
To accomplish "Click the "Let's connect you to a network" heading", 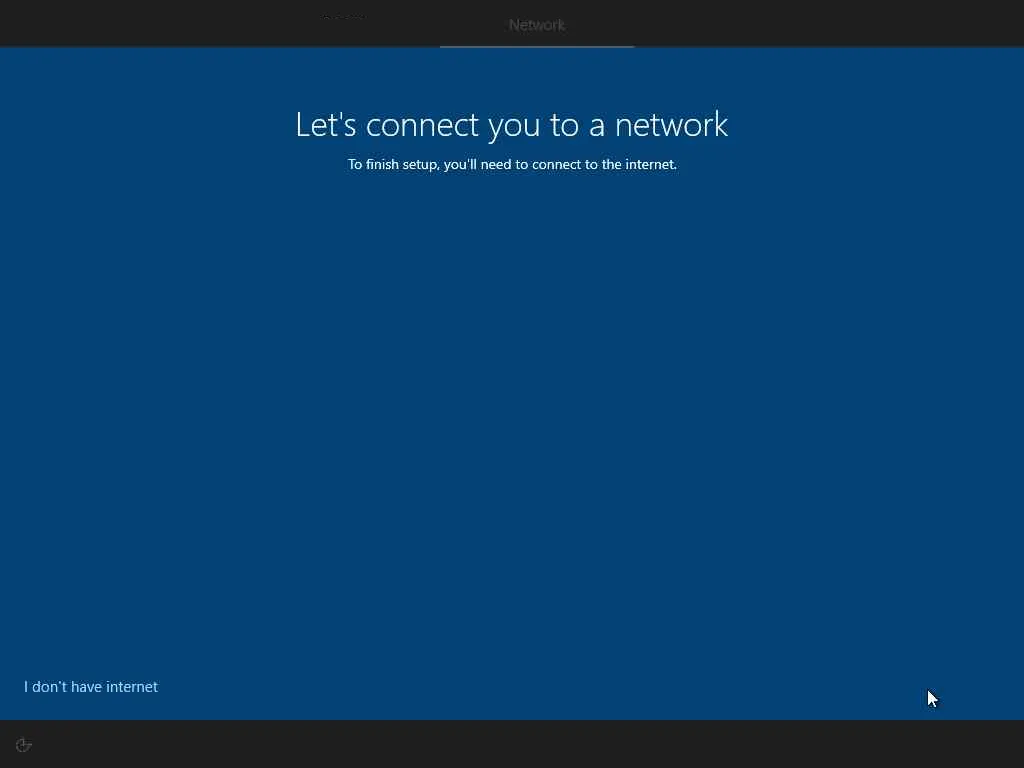I will click(x=511, y=124).
